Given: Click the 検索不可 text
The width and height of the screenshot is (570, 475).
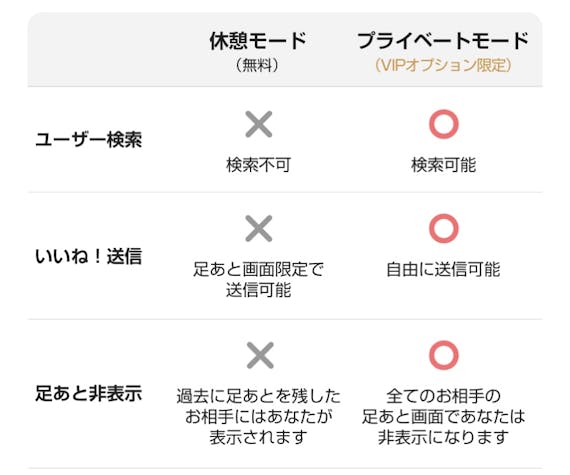Looking at the screenshot, I should coord(258,165).
